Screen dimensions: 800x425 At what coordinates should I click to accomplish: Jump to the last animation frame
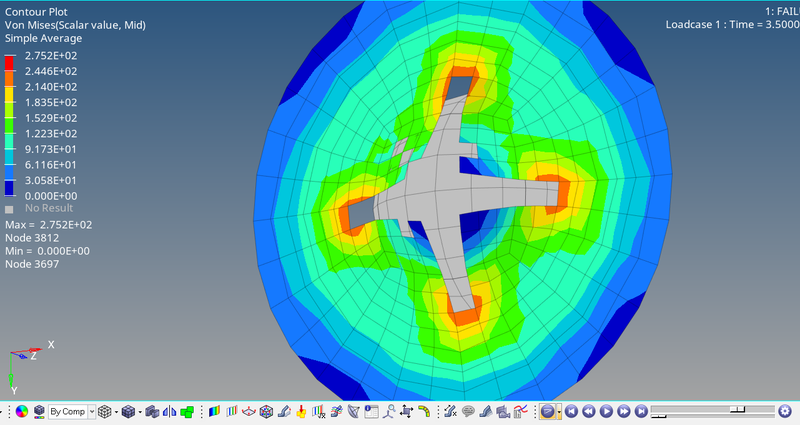(x=641, y=411)
